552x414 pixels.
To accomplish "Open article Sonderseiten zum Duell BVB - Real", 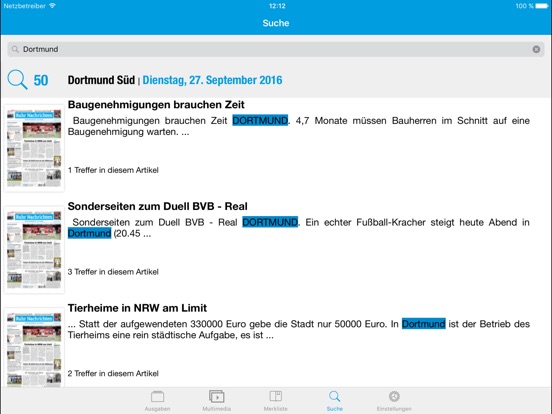I will click(x=157, y=206).
